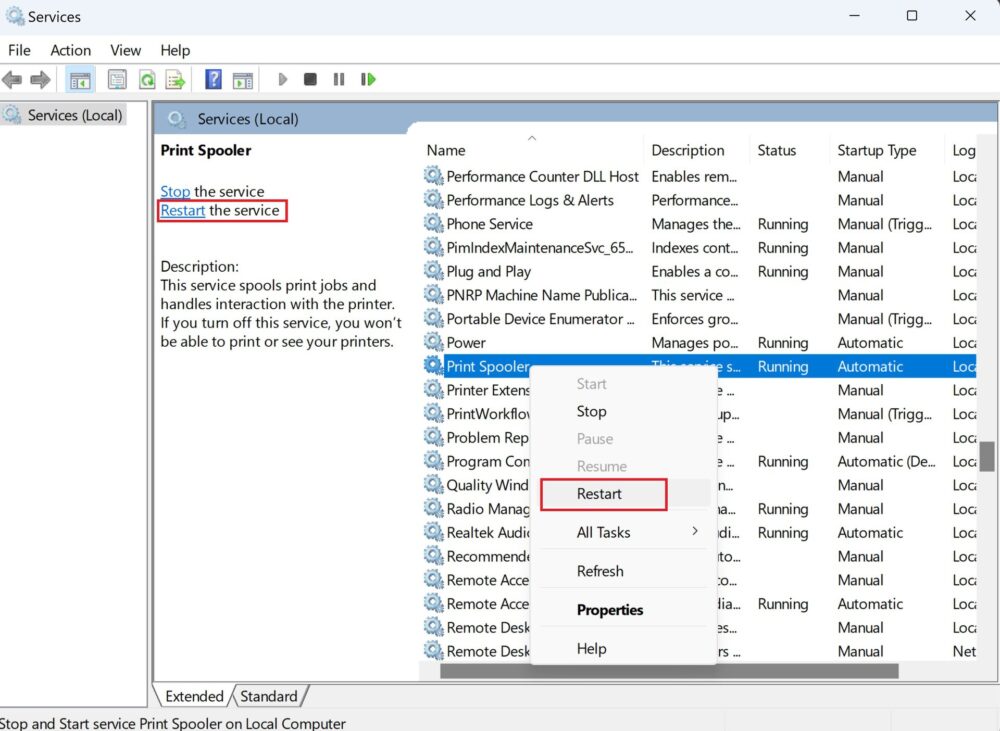Select Services (Local) in the left tree
This screenshot has width=1000, height=731.
[x=75, y=115]
